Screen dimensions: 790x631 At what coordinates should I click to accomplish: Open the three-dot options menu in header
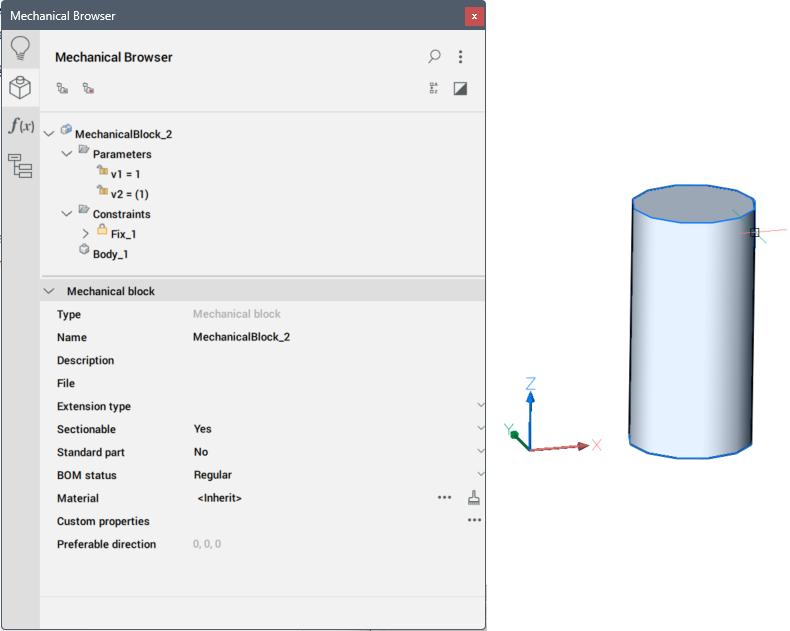[460, 57]
